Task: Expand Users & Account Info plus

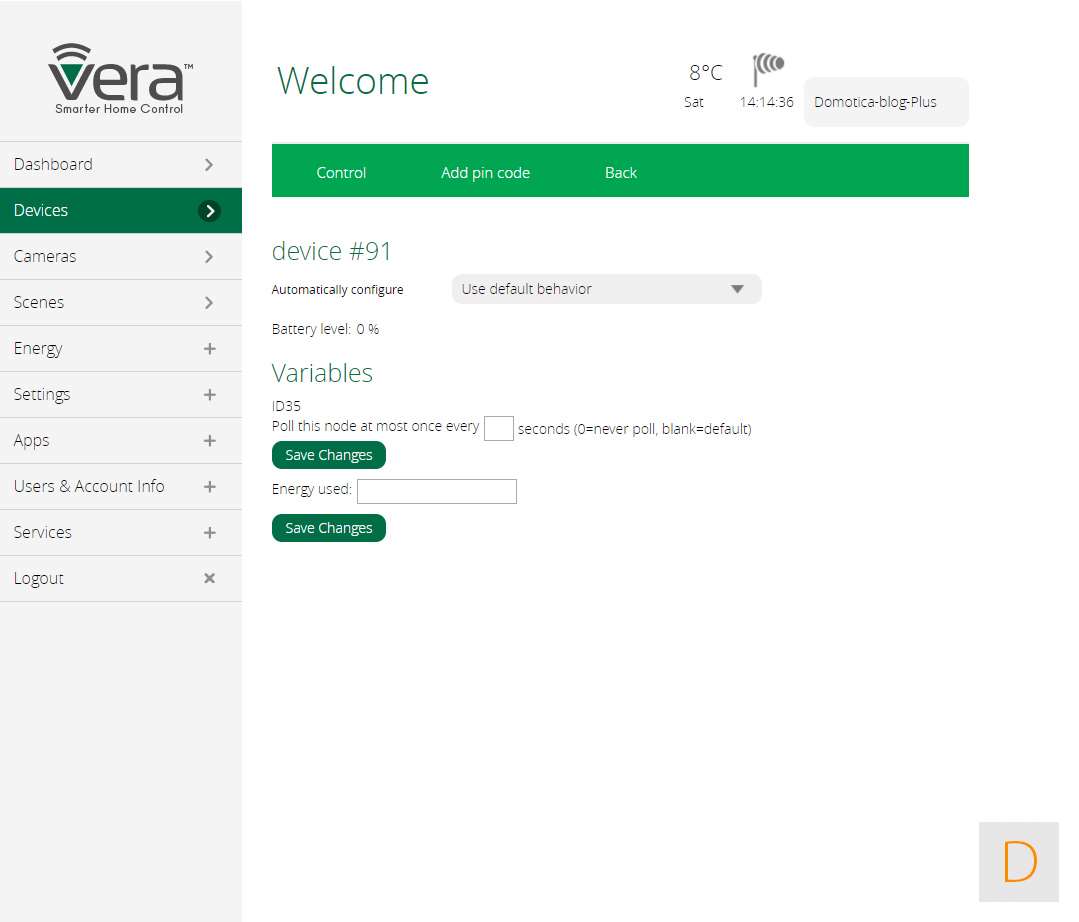Action: (x=209, y=487)
